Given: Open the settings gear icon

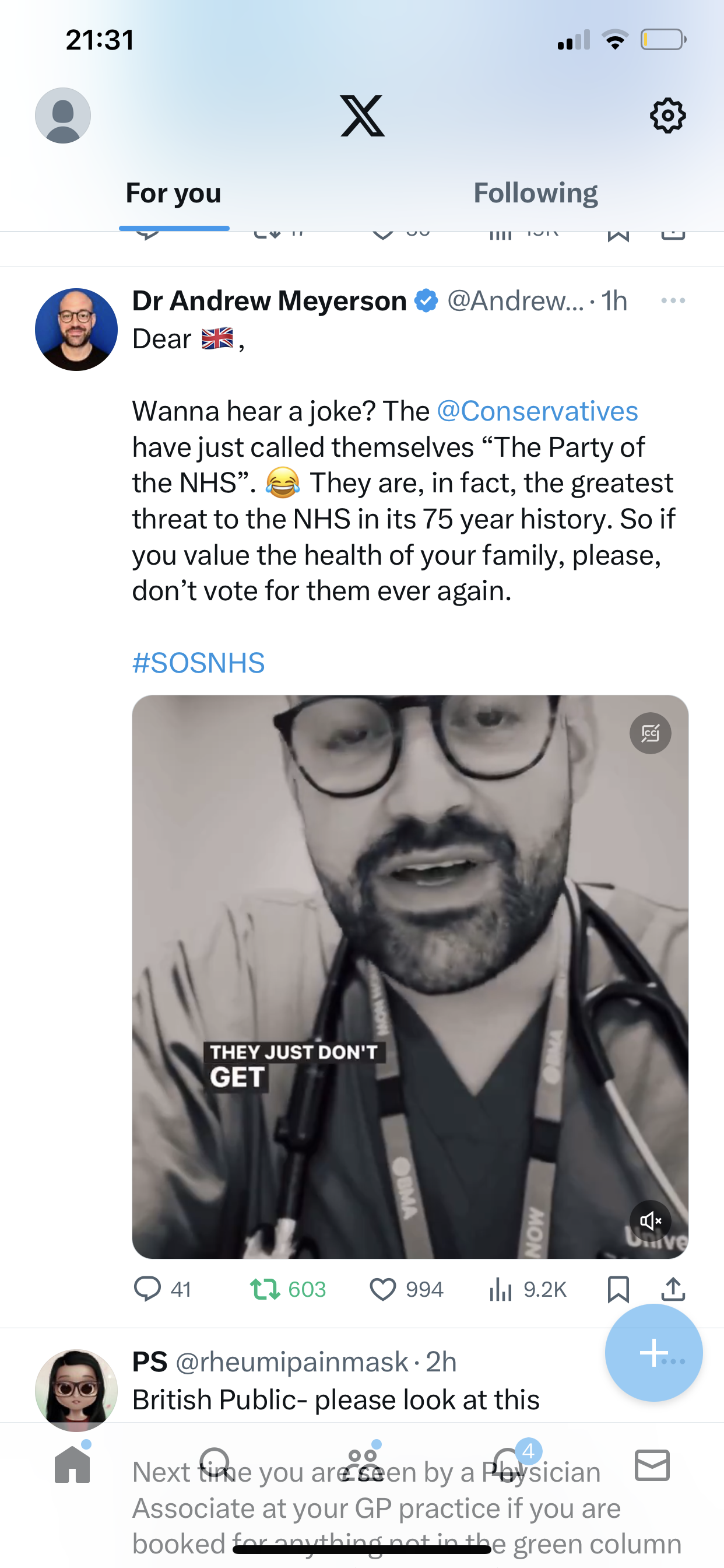Looking at the screenshot, I should point(667,115).
